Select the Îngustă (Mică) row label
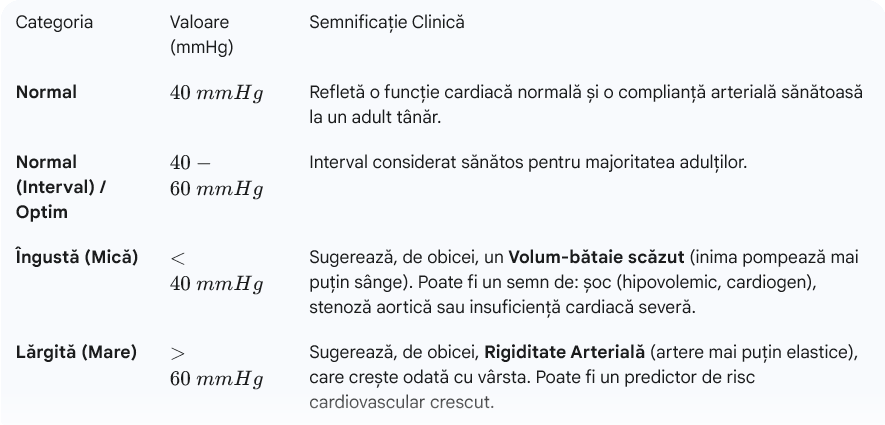 tap(77, 258)
